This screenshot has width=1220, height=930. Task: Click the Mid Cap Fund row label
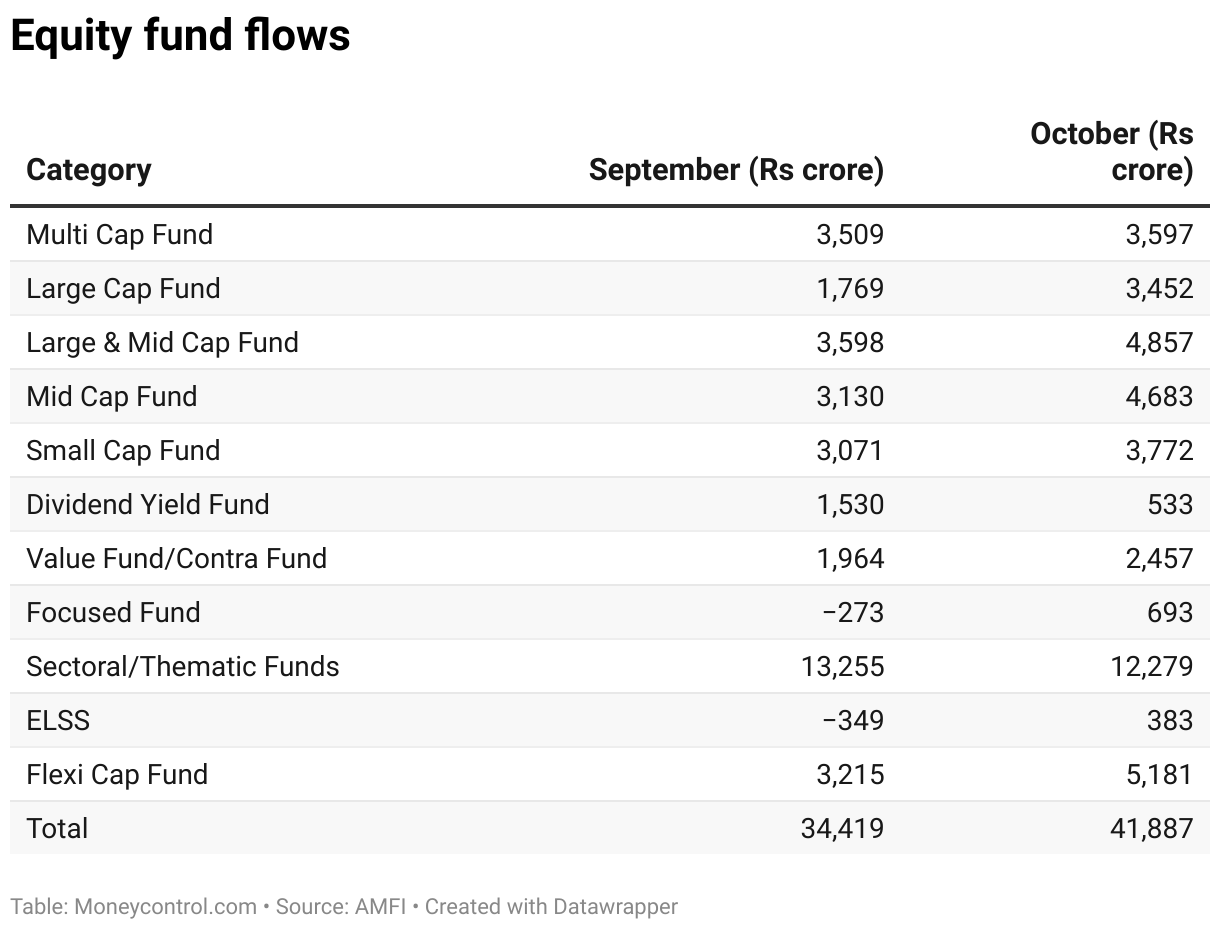click(x=112, y=397)
